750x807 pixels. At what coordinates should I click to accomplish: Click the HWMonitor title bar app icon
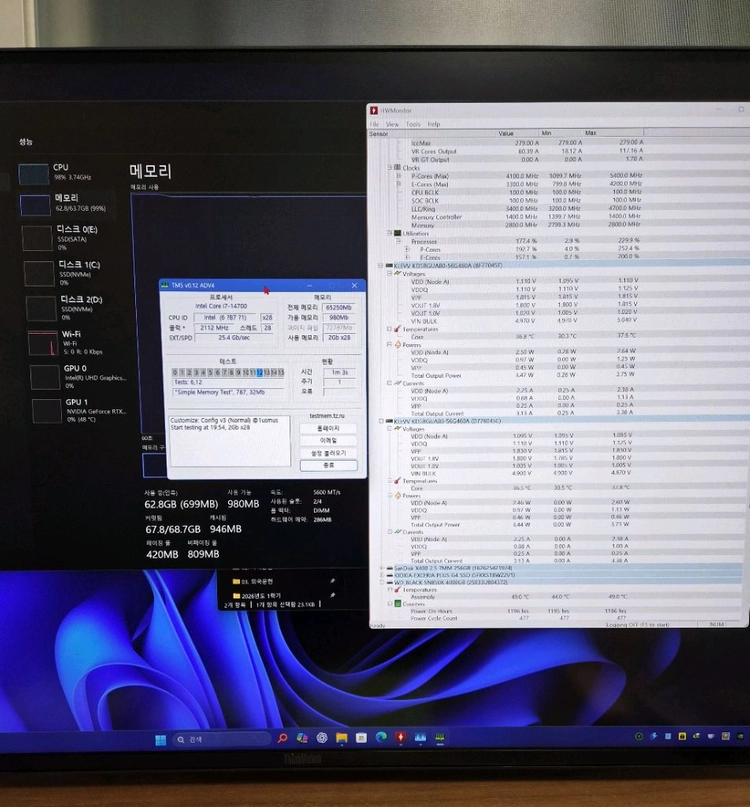tap(374, 110)
